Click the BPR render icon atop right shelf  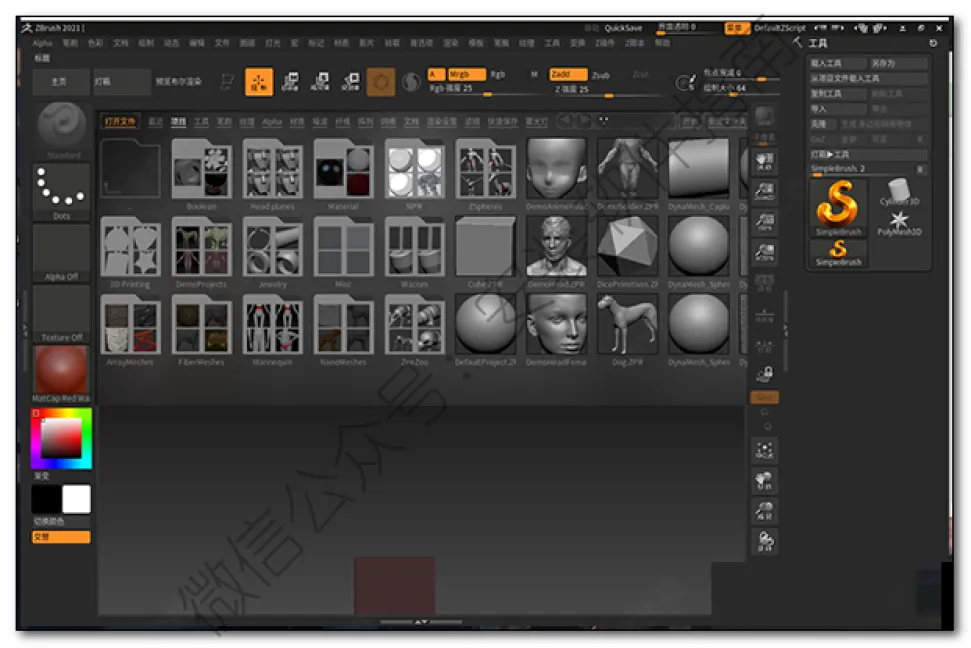[x=765, y=116]
